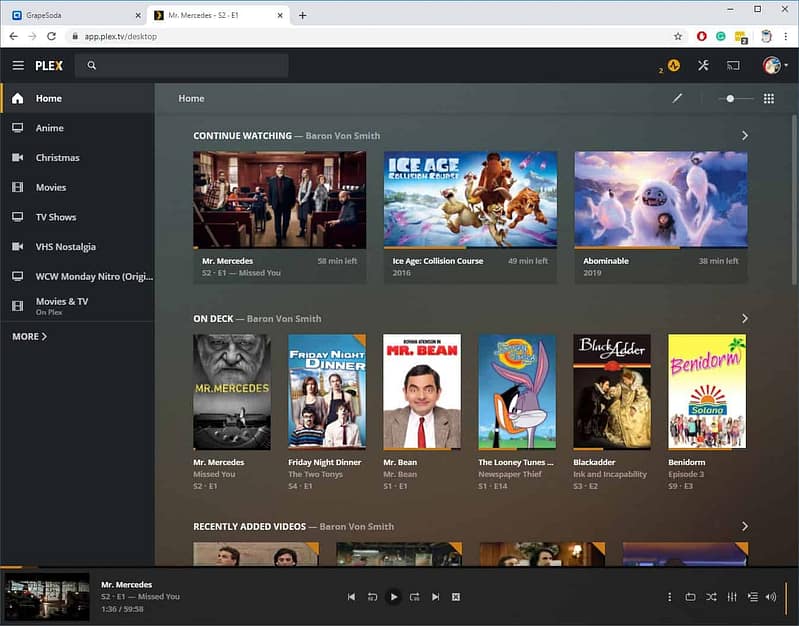Switch to the GrapeSoda browser tab
The image size is (799, 626).
click(x=76, y=15)
